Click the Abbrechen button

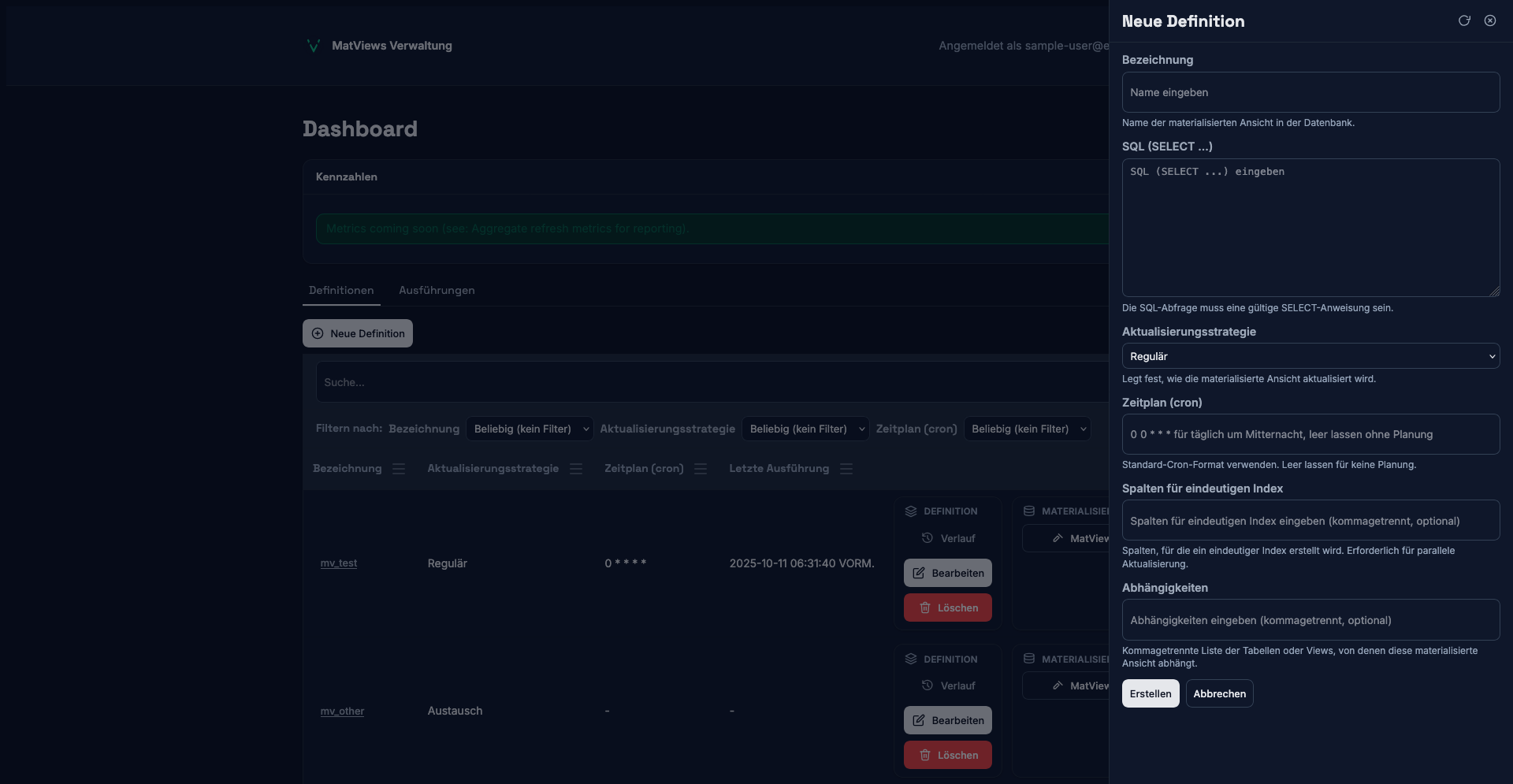pos(1219,693)
